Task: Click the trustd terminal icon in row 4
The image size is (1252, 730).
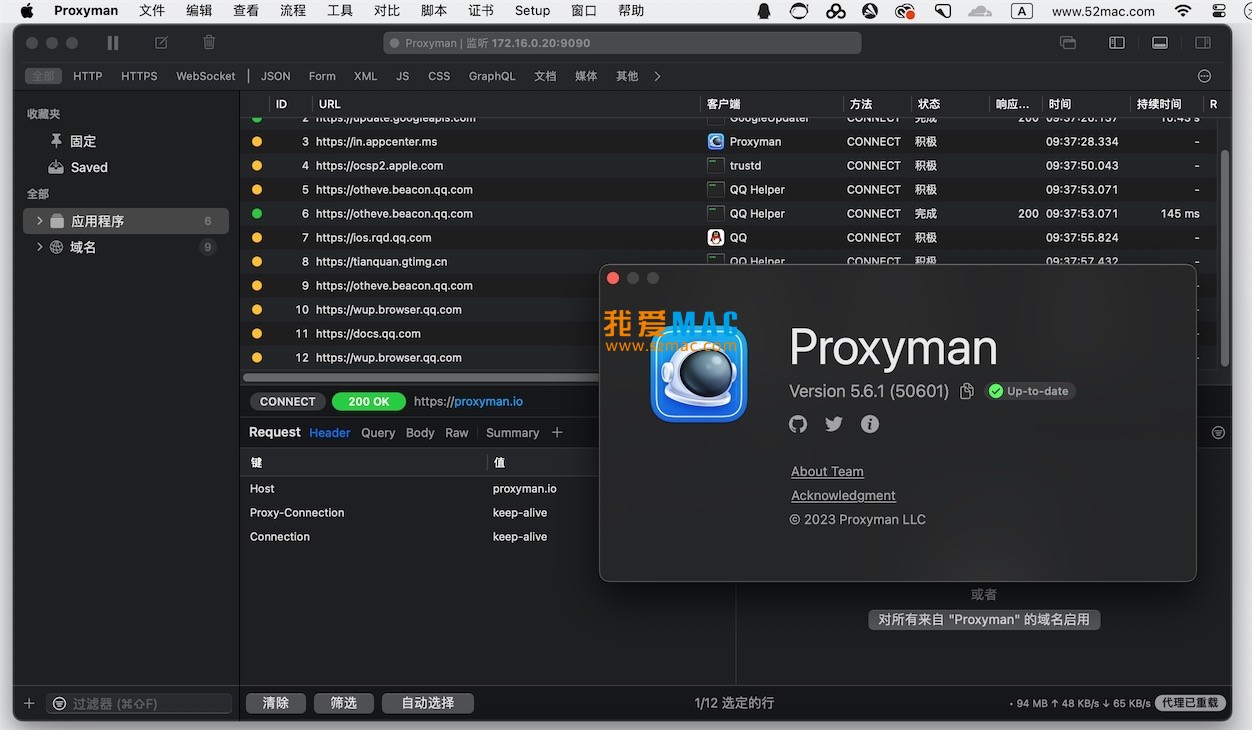Action: click(x=716, y=166)
